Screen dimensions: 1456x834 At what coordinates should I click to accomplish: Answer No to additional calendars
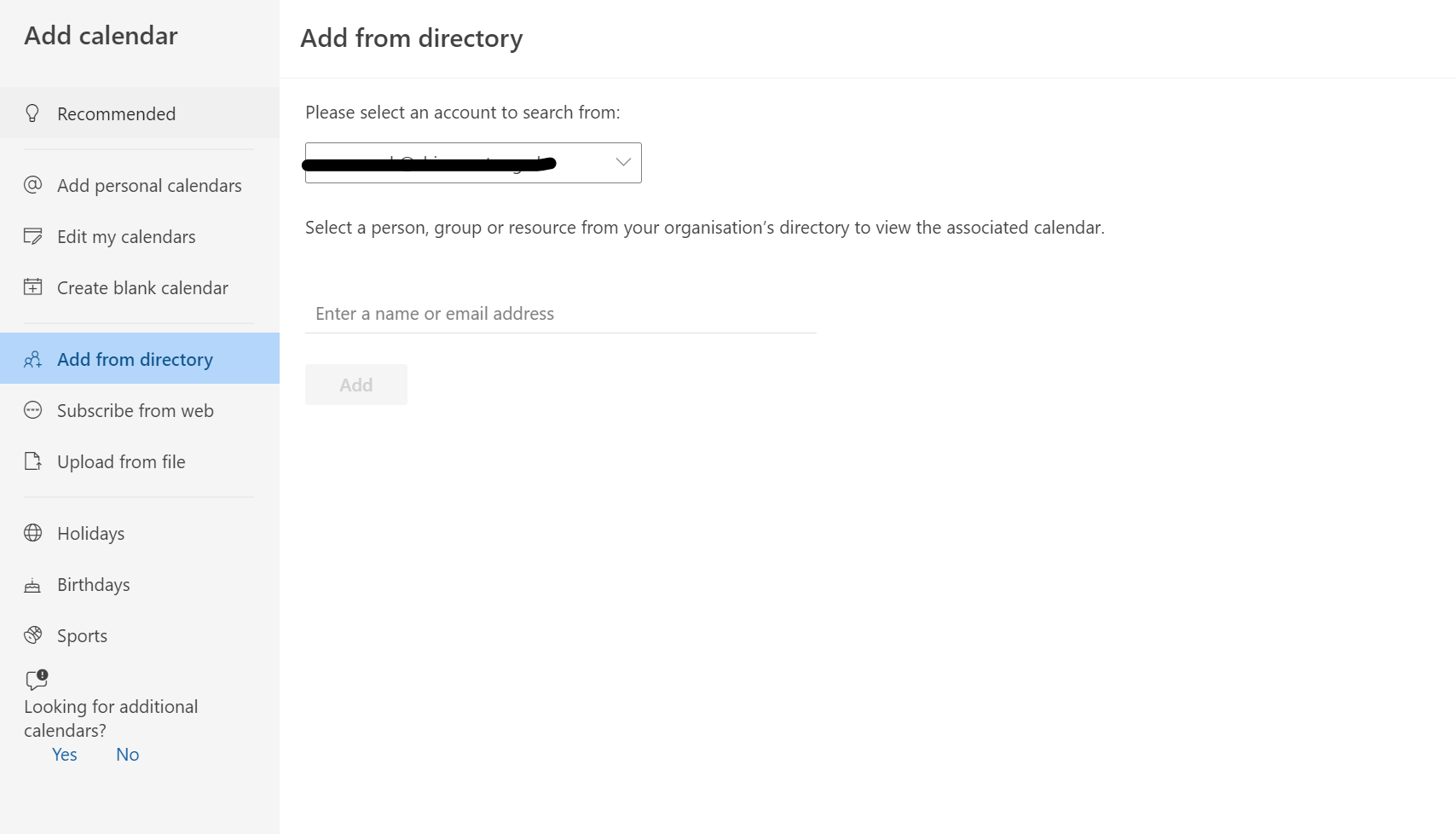tap(127, 755)
